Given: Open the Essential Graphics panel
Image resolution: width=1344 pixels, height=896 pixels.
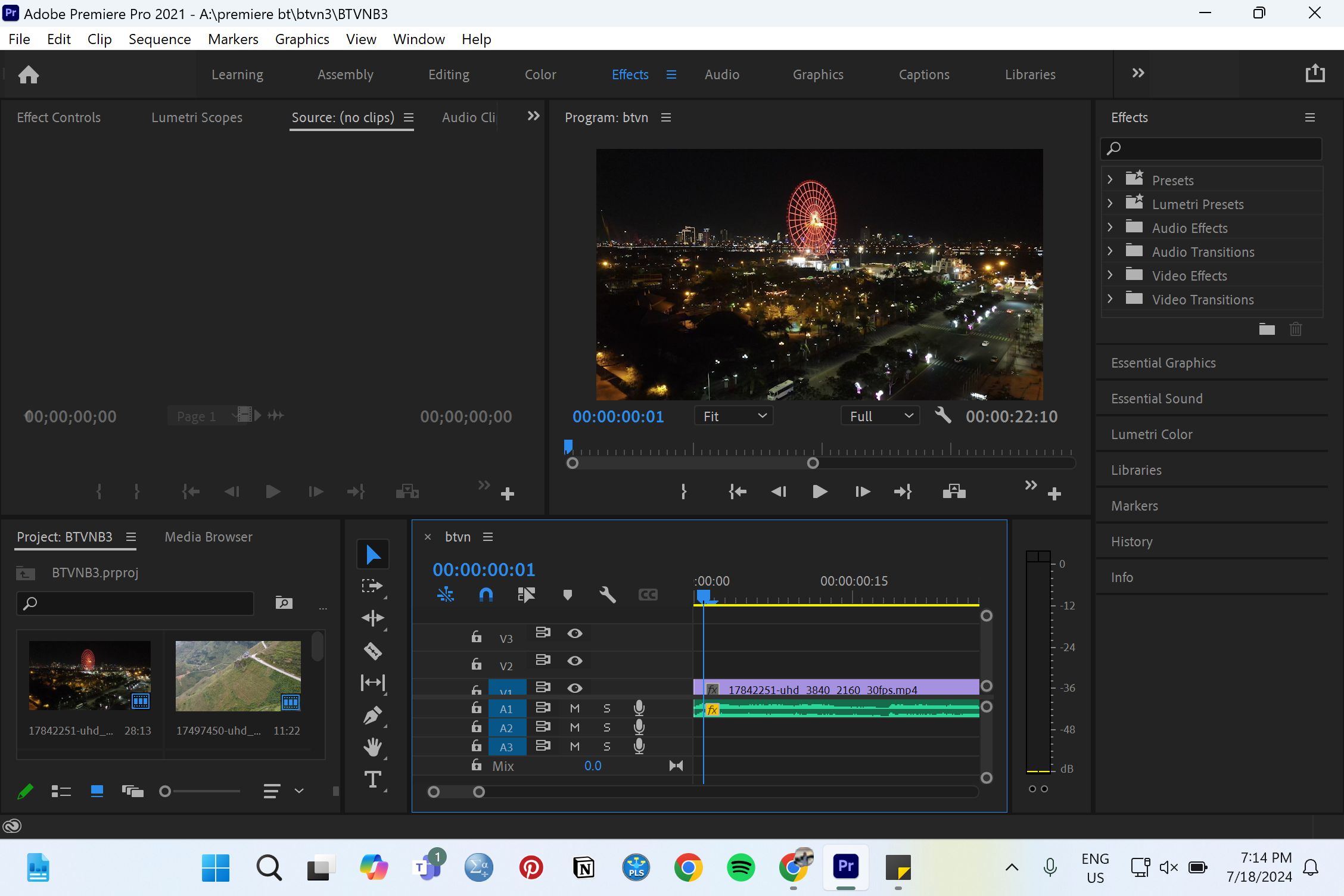Looking at the screenshot, I should click(1163, 363).
